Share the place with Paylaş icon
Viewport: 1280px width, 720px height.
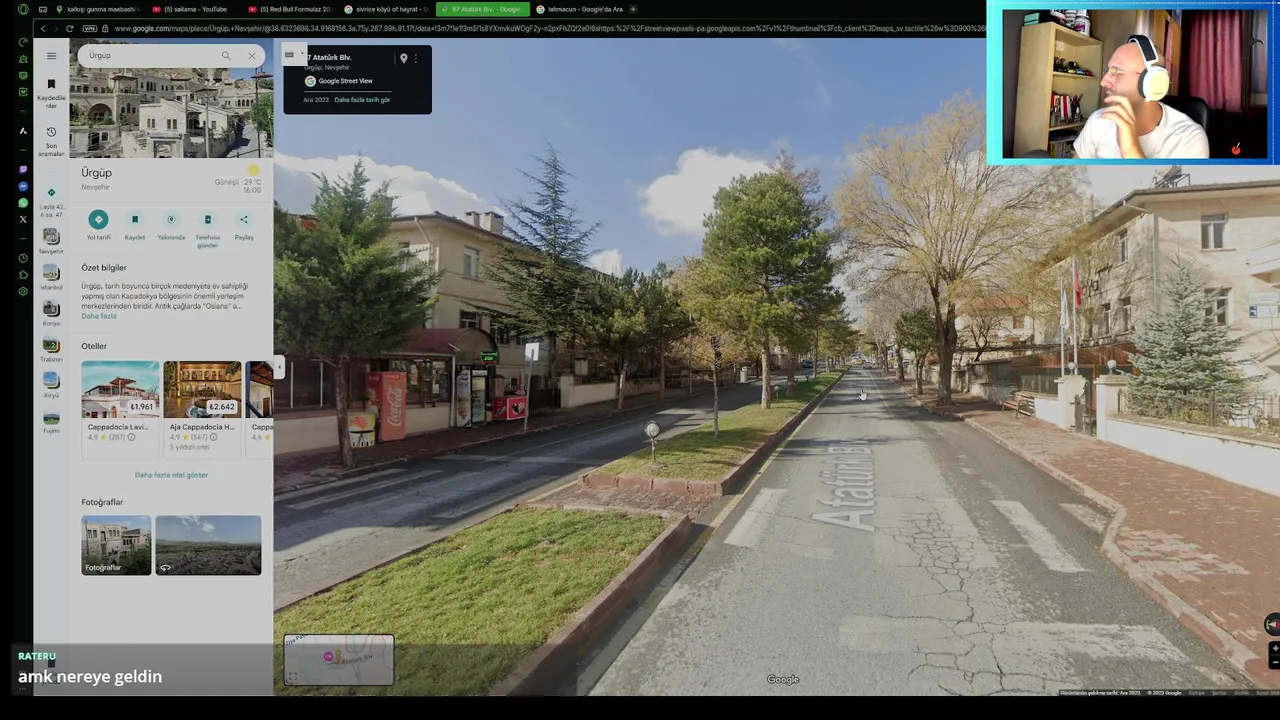click(244, 225)
